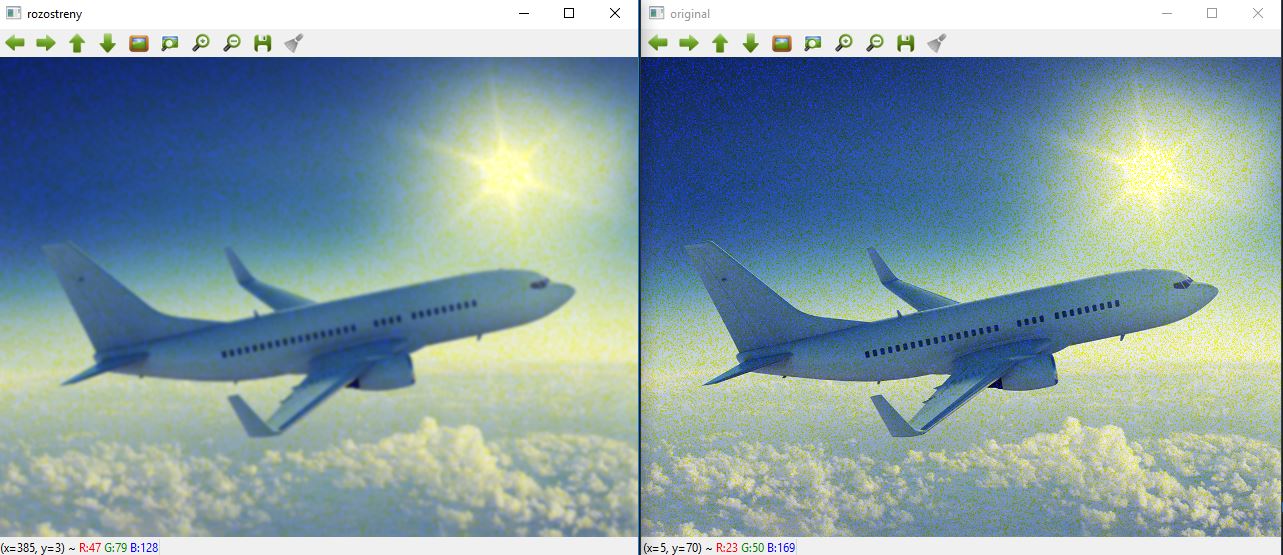Open display properties in original window
1283x555 pixels.
coord(936,43)
